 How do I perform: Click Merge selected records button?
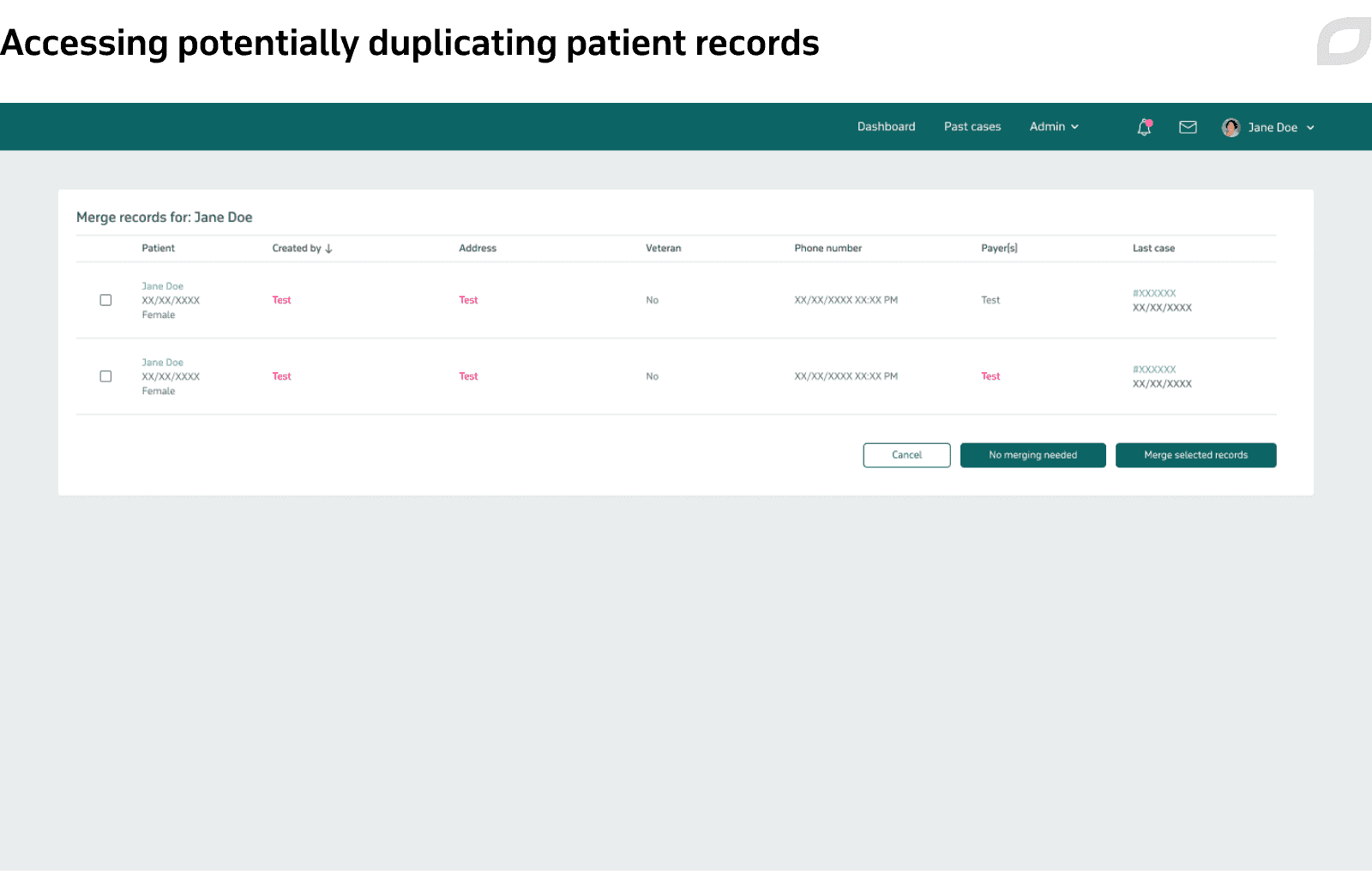pyautogui.click(x=1195, y=455)
